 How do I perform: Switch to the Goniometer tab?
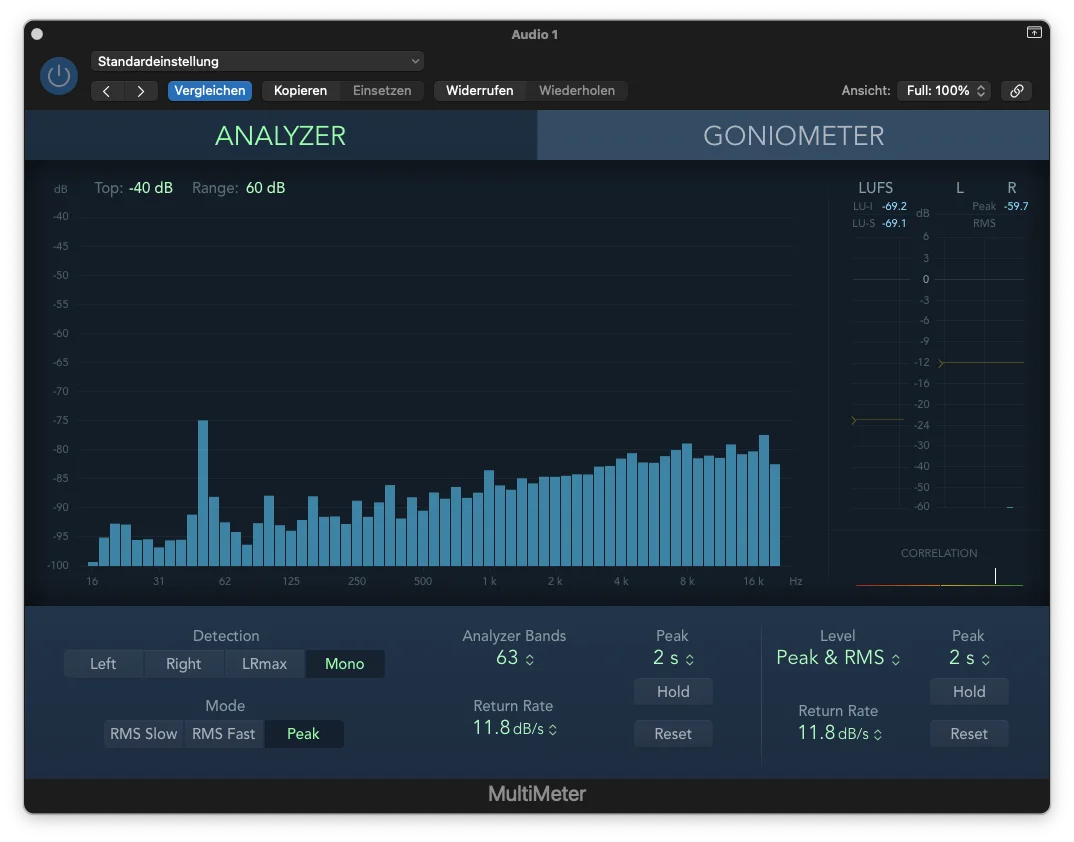[x=793, y=136]
